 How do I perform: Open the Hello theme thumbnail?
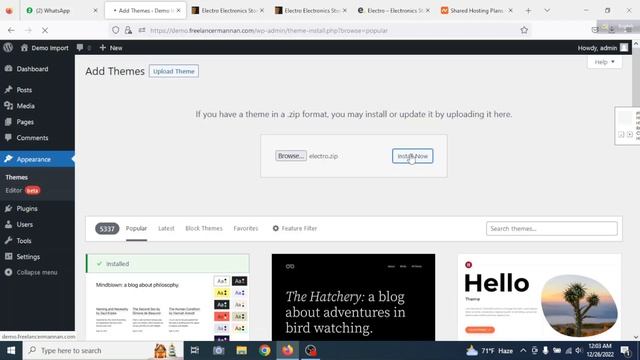[540, 297]
